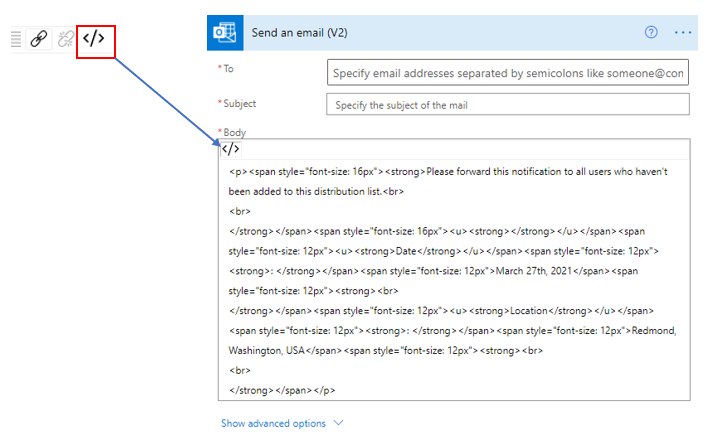Click the code view icon in toolbar snippet

click(x=93, y=38)
